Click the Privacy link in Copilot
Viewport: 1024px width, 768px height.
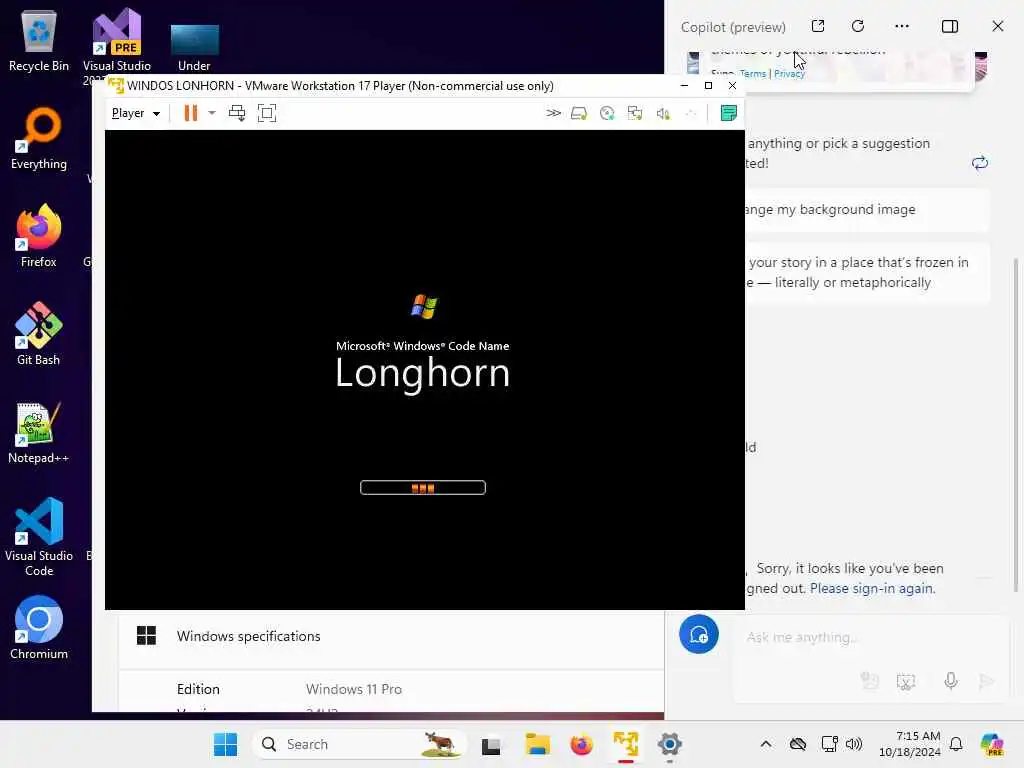pos(789,74)
